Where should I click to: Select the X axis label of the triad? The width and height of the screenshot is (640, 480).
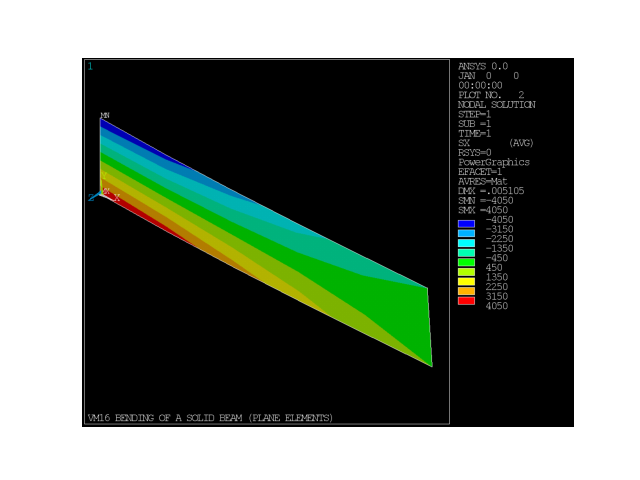[117, 198]
